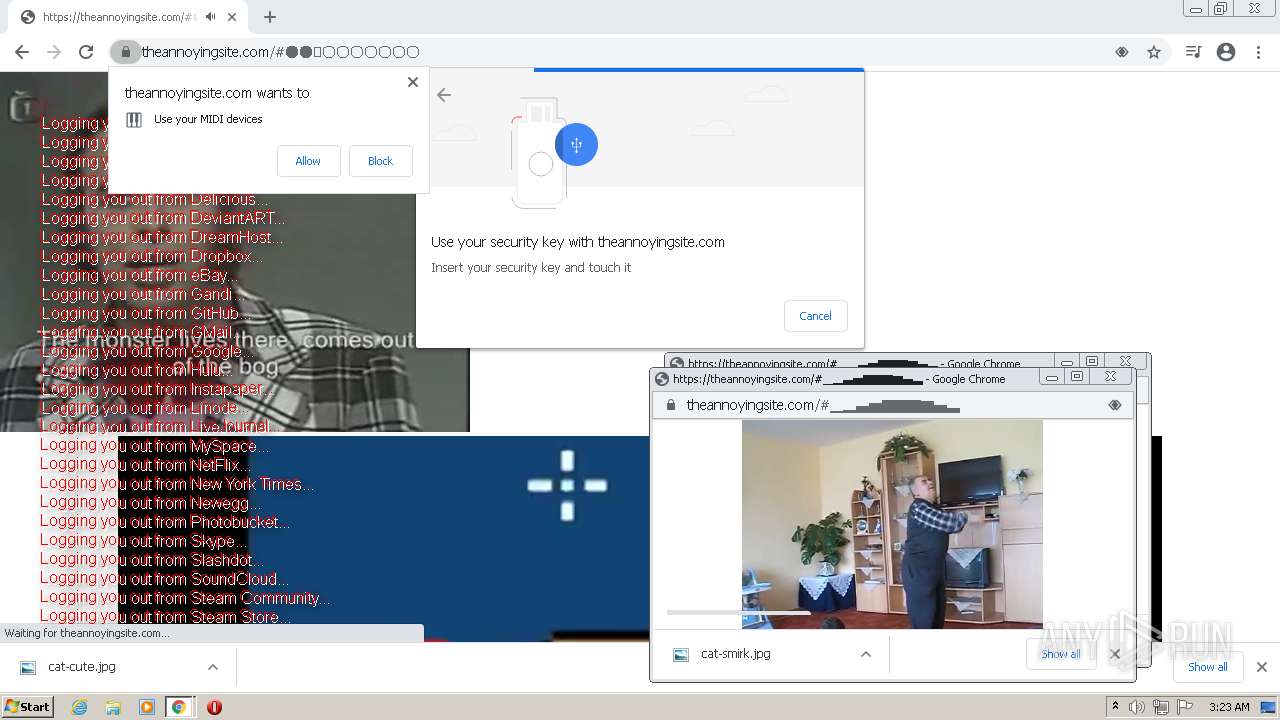Image resolution: width=1280 pixels, height=720 pixels.
Task: Show all downloads in main window
Action: click(x=1208, y=667)
